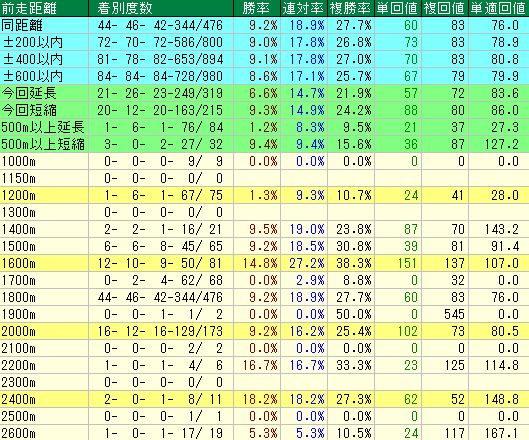Select the 同距離 row label
Screen dimensions: 529x440
click(x=22, y=25)
